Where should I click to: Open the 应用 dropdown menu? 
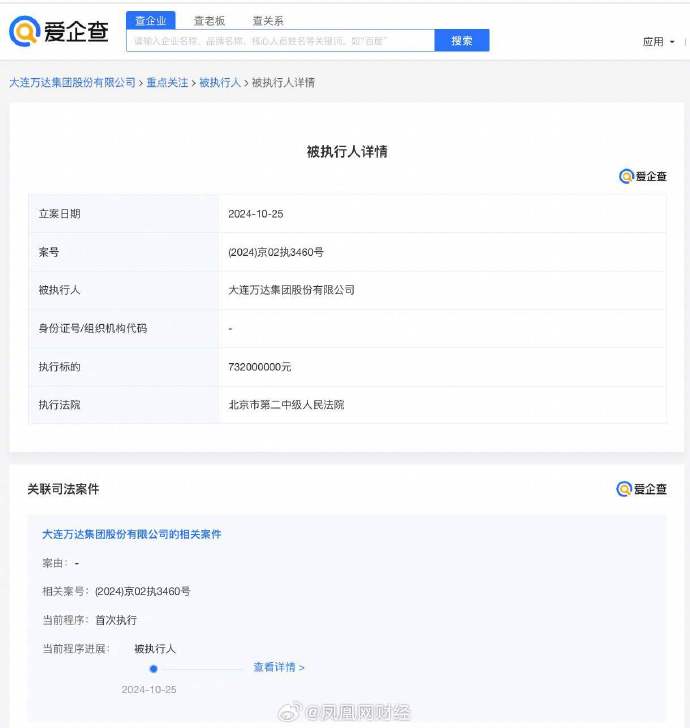click(x=658, y=42)
